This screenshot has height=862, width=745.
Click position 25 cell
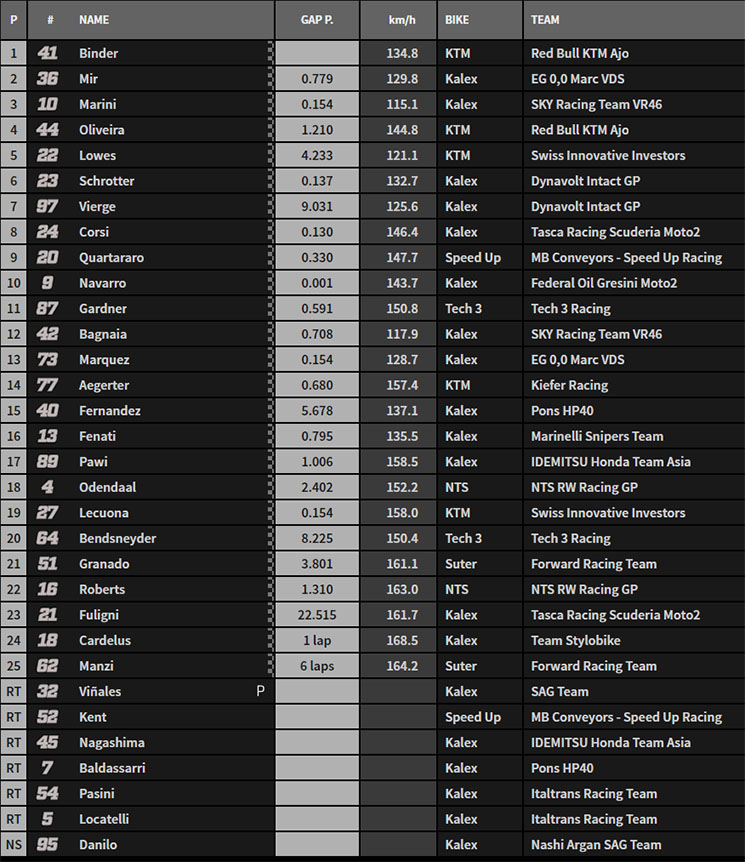pyautogui.click(x=14, y=666)
